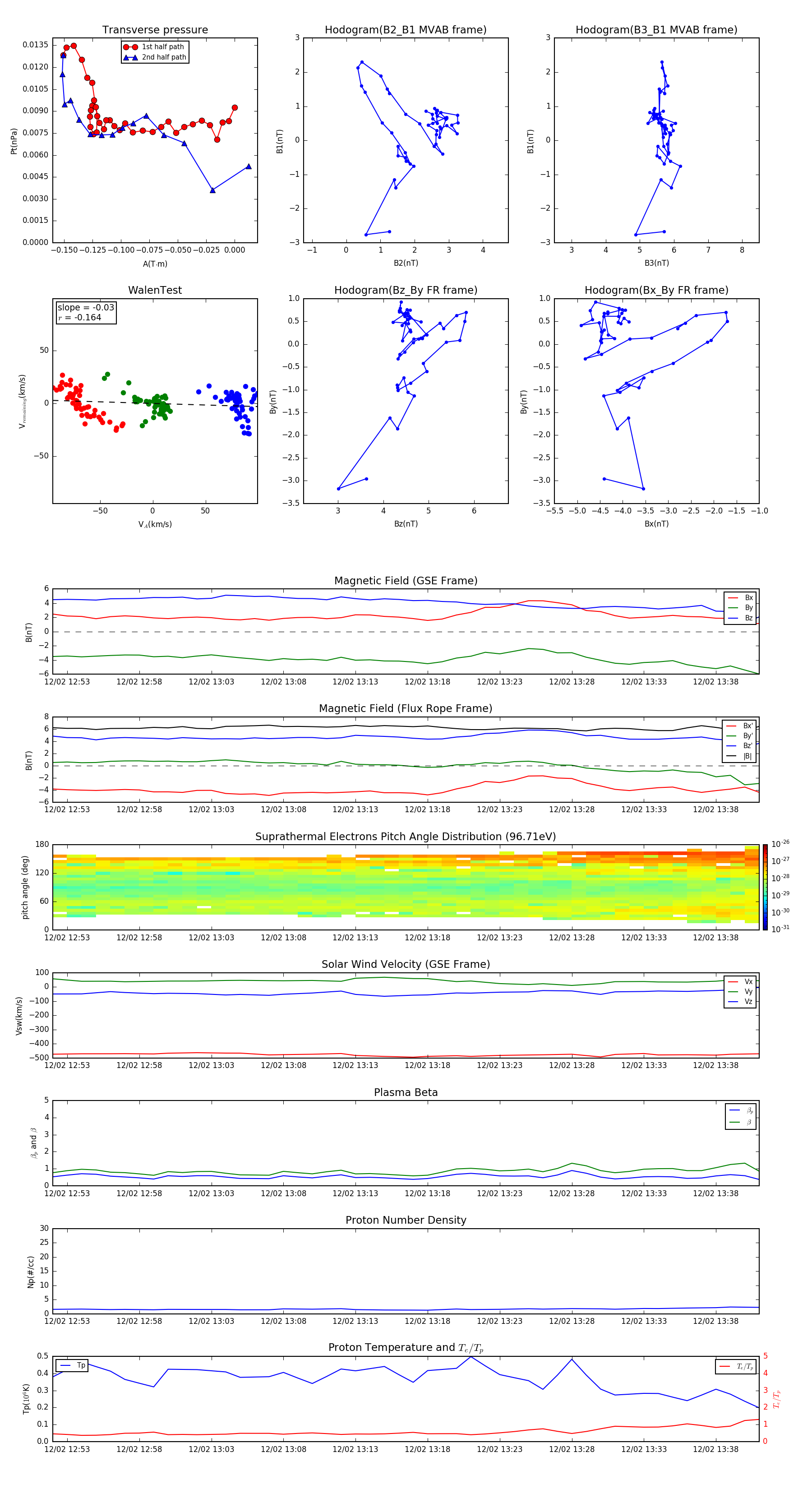This screenshot has width=812, height=1489.
Task: Click the "Suprathermal Electrons Pitch Angle Distribution" title
Action: coord(405,837)
